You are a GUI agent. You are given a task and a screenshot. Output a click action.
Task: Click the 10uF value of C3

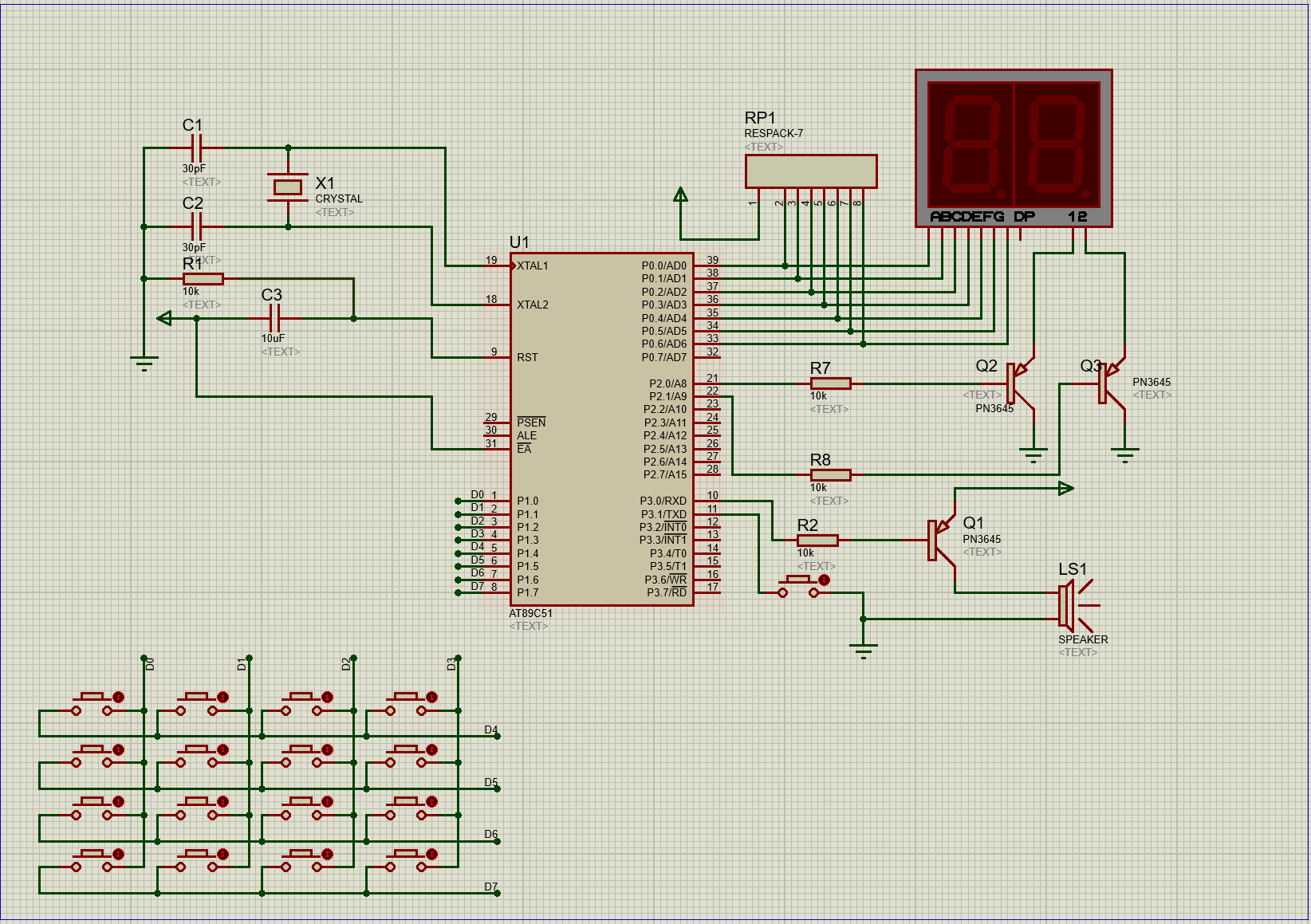(273, 339)
